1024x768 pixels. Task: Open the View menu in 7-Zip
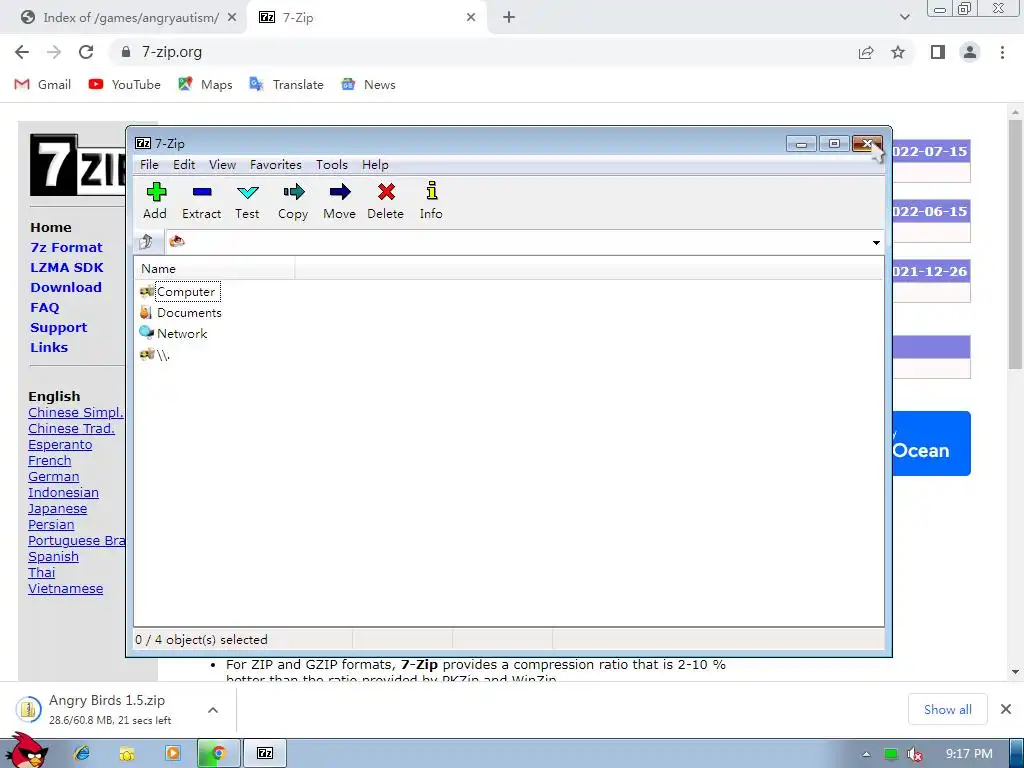point(222,165)
